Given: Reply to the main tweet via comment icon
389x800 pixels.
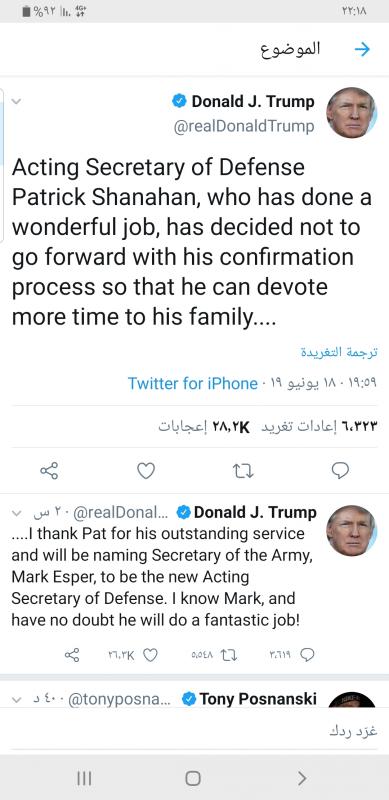Looking at the screenshot, I should click(x=340, y=470).
